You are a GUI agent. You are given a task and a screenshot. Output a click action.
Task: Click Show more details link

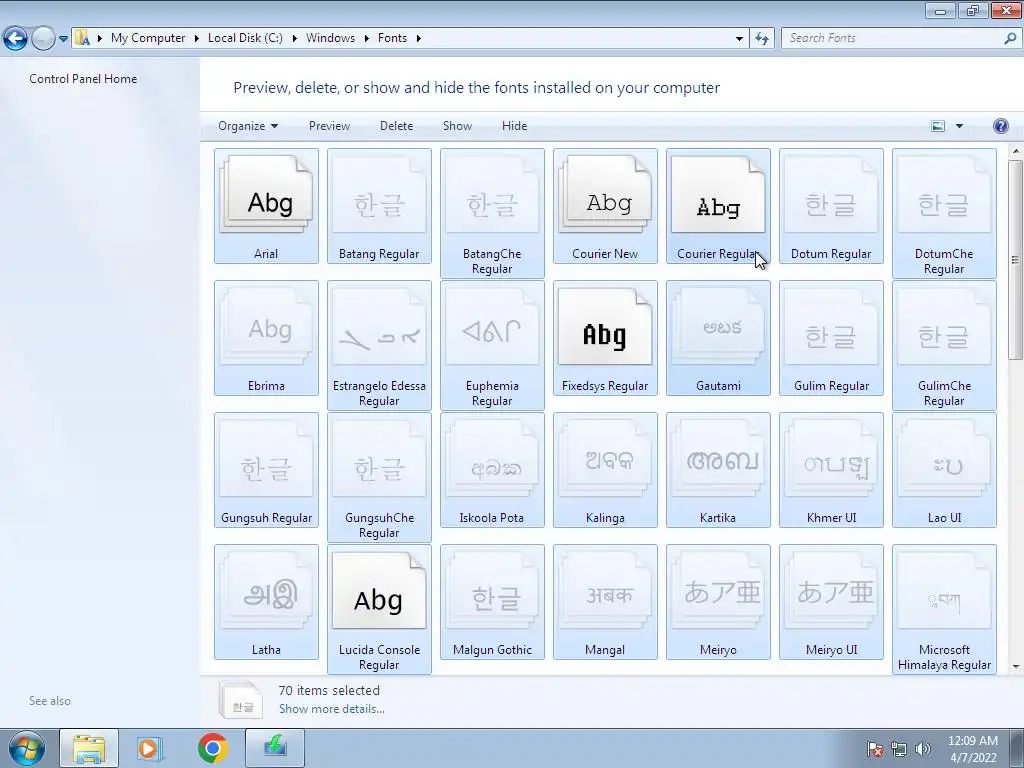(x=332, y=709)
